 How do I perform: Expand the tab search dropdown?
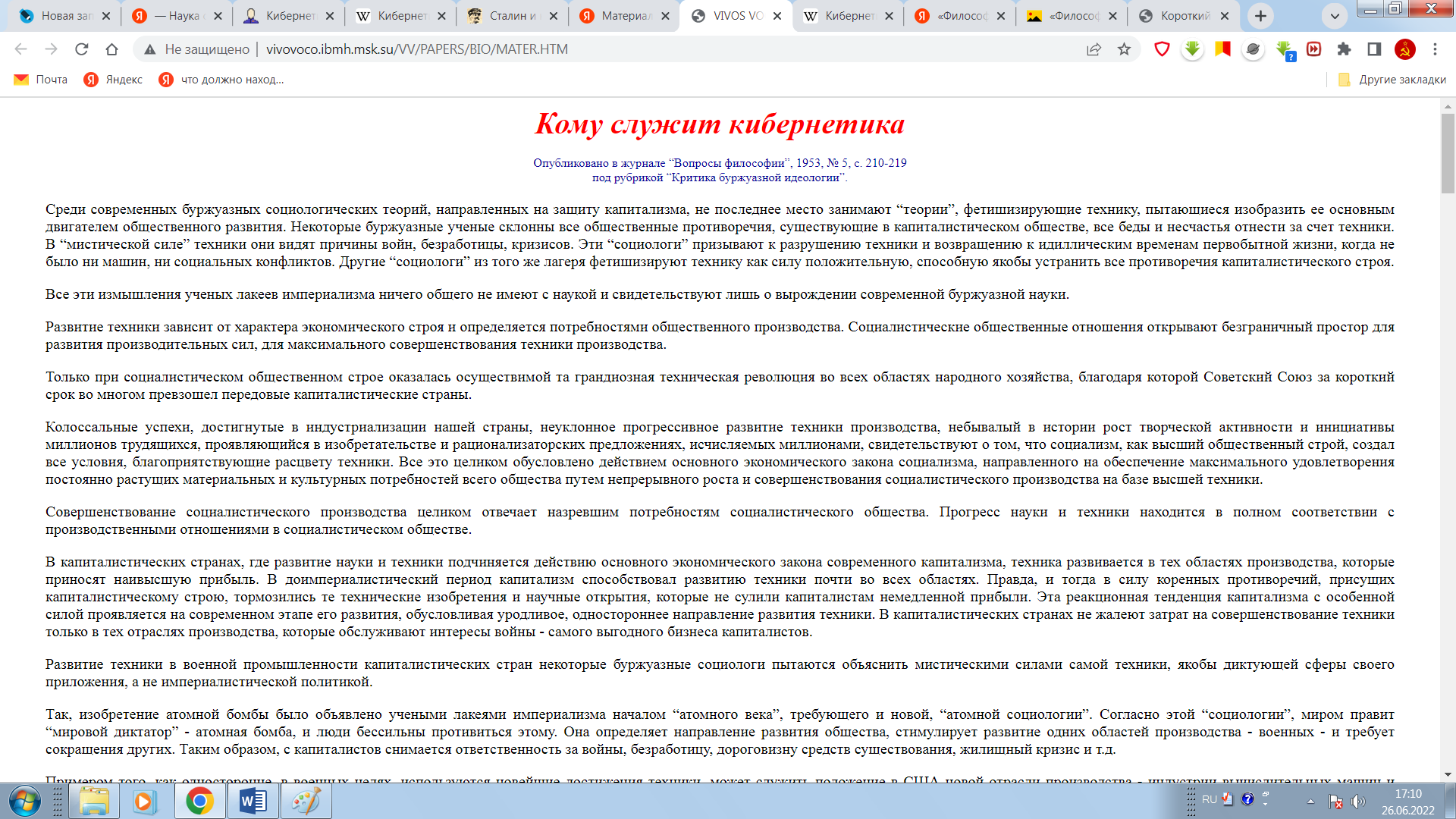[x=1335, y=15]
